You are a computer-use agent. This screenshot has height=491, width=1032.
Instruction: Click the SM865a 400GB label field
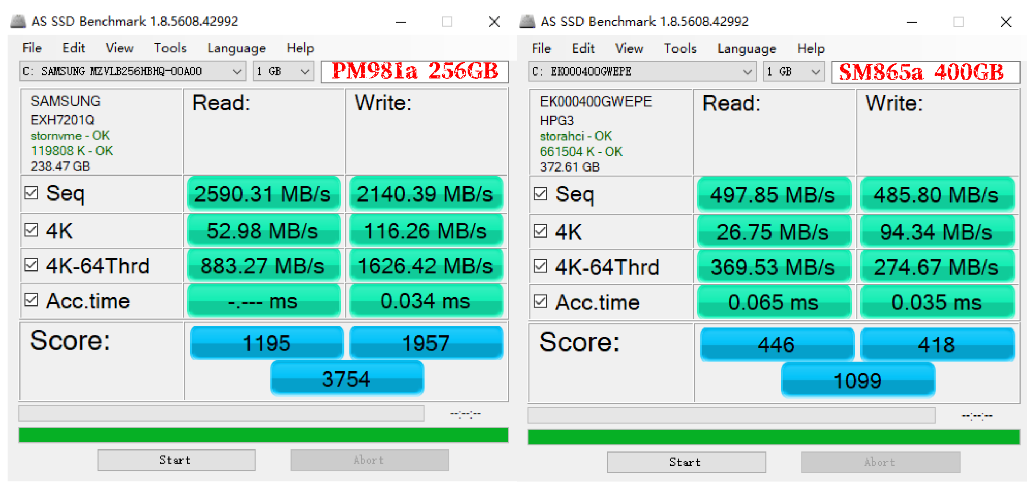[x=925, y=72]
